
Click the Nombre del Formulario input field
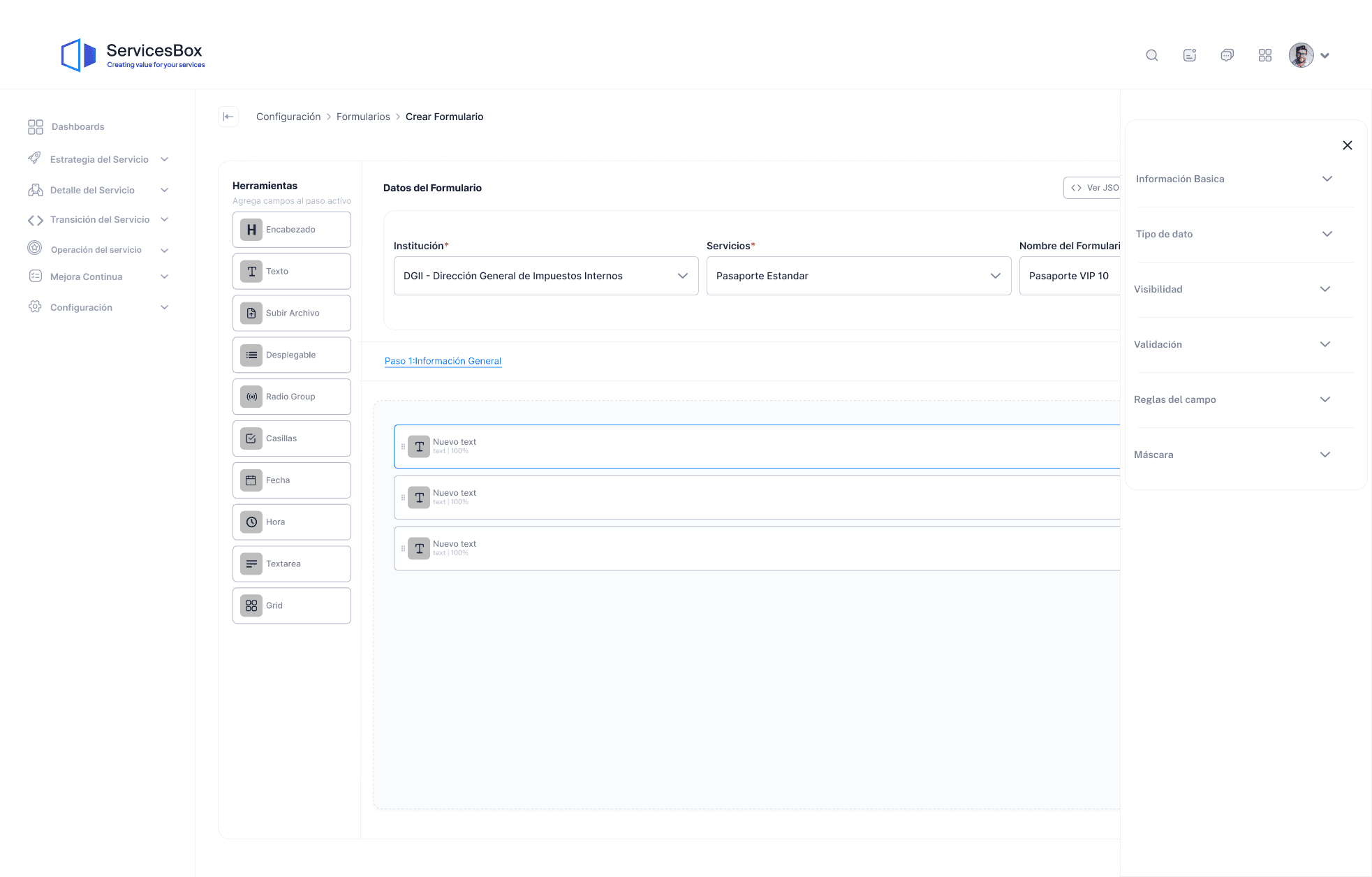click(x=1070, y=276)
